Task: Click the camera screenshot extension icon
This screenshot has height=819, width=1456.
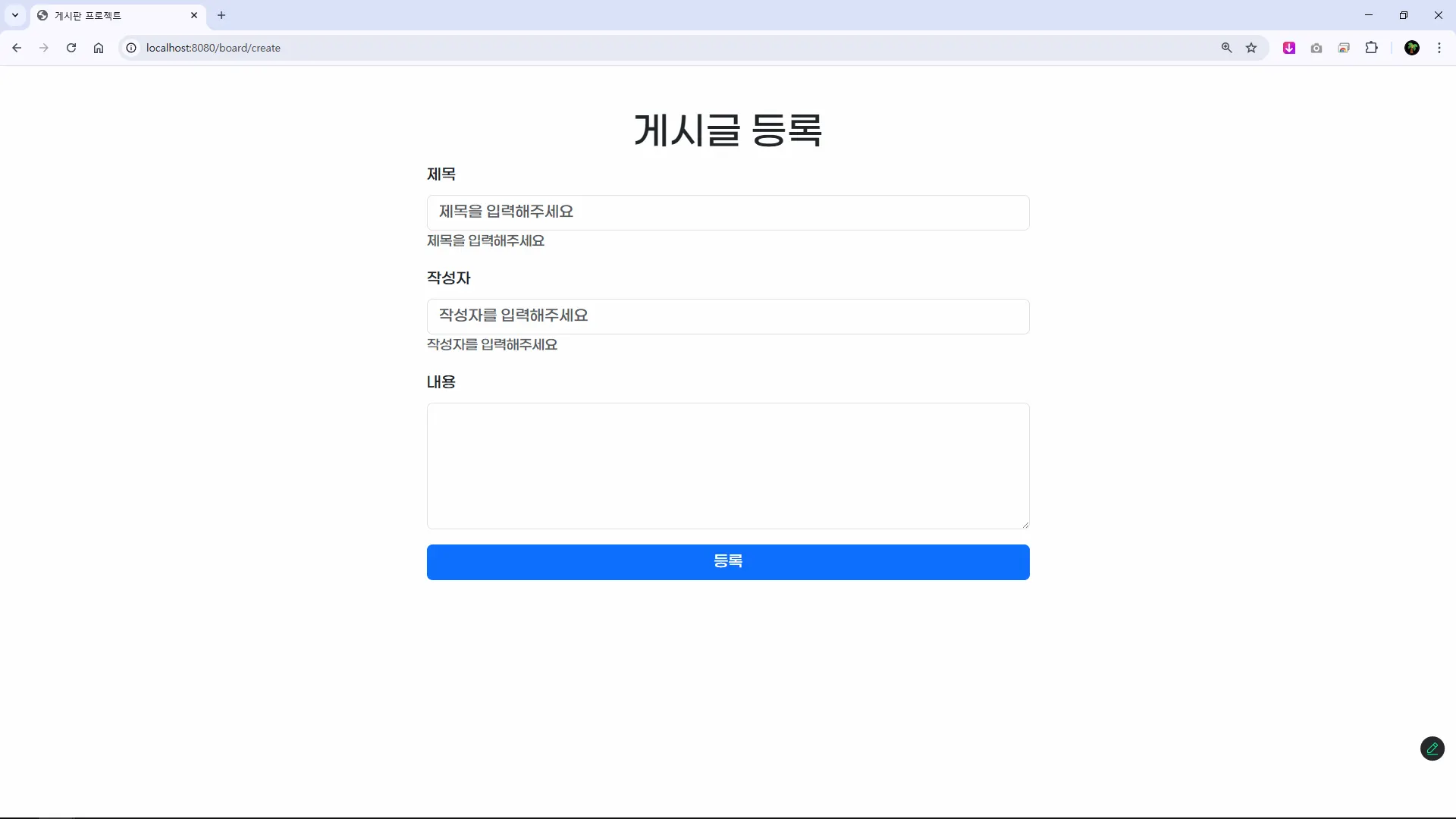Action: coord(1316,48)
